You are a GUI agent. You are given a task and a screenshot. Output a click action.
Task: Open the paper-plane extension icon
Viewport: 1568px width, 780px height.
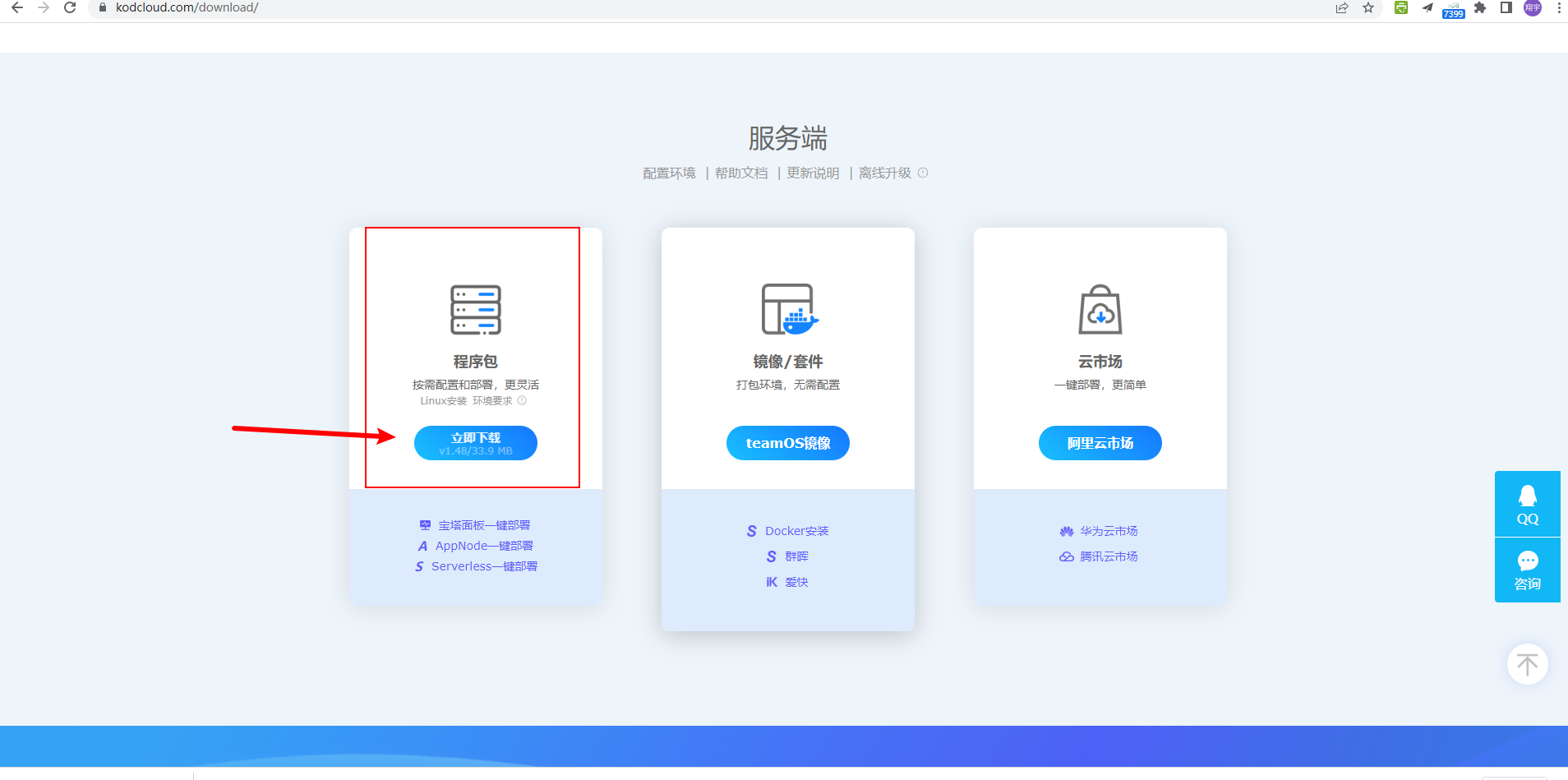(x=1427, y=7)
